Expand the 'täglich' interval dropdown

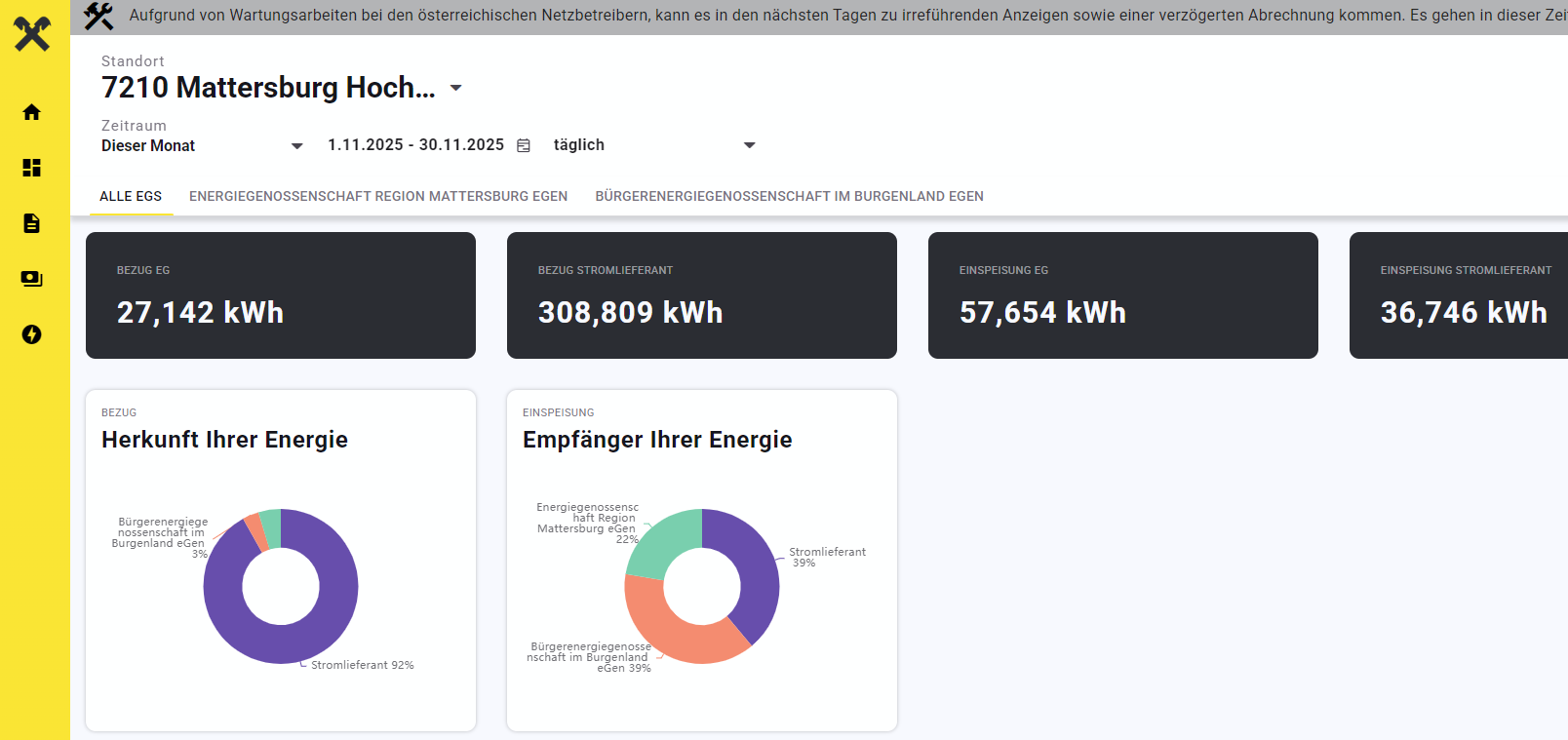[x=749, y=145]
